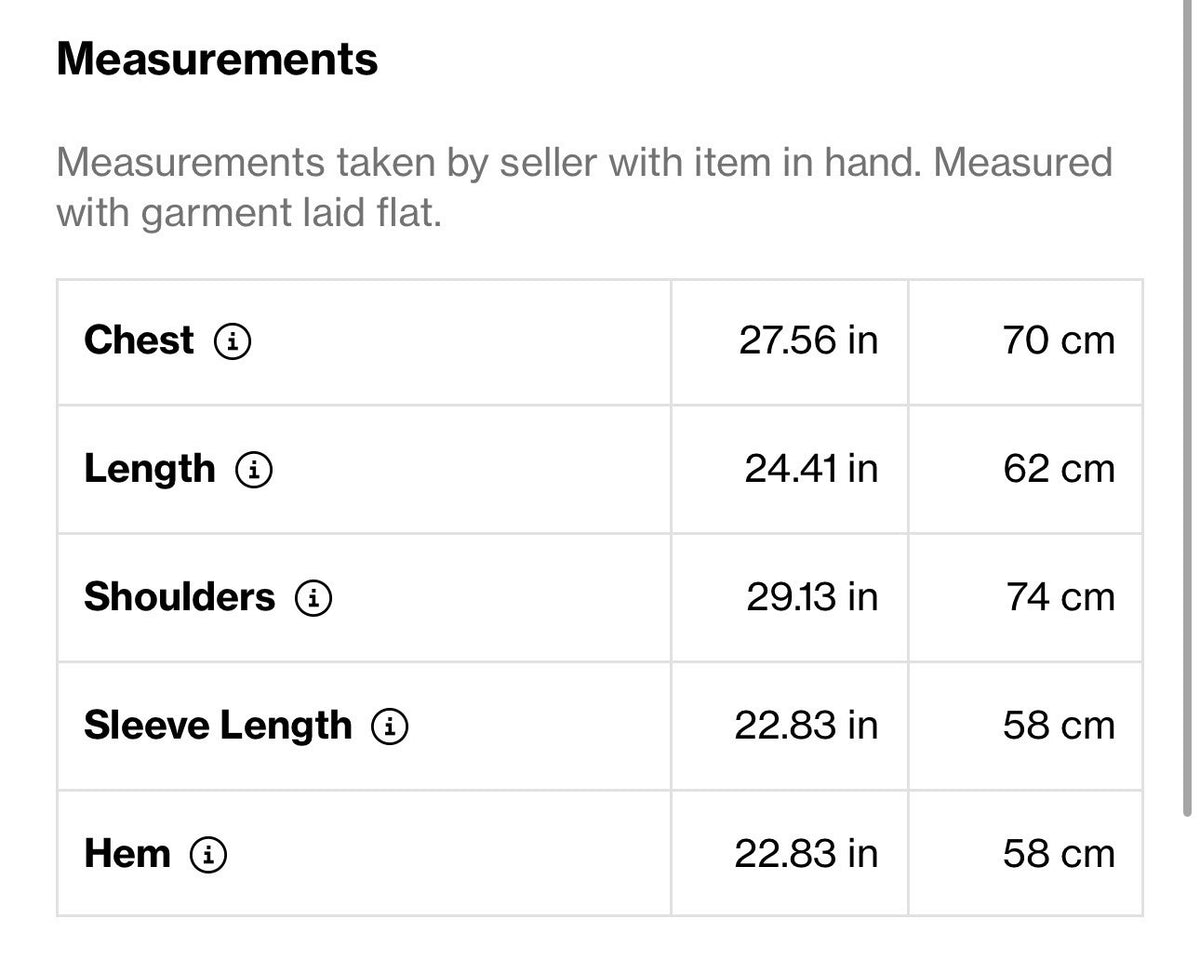
Task: Click the 24.41 in length value
Action: 811,469
